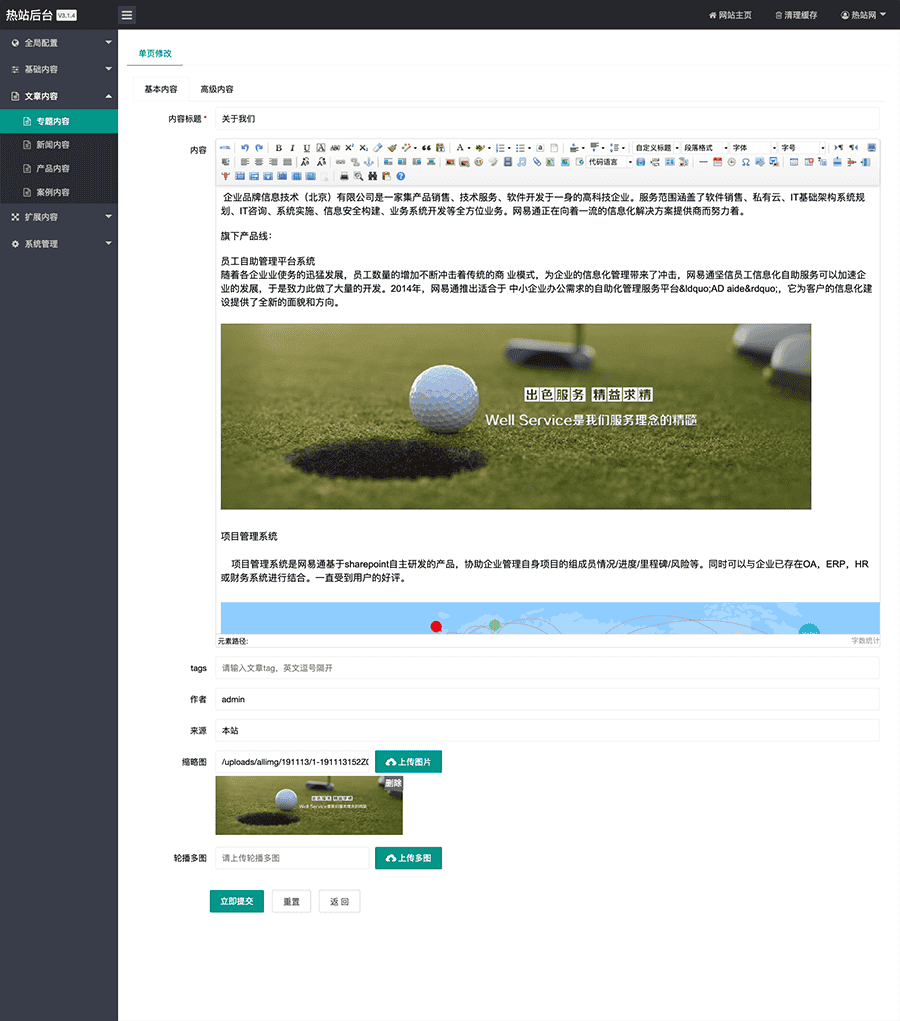
Task: Open 热站网 user dropdown
Action: click(863, 15)
